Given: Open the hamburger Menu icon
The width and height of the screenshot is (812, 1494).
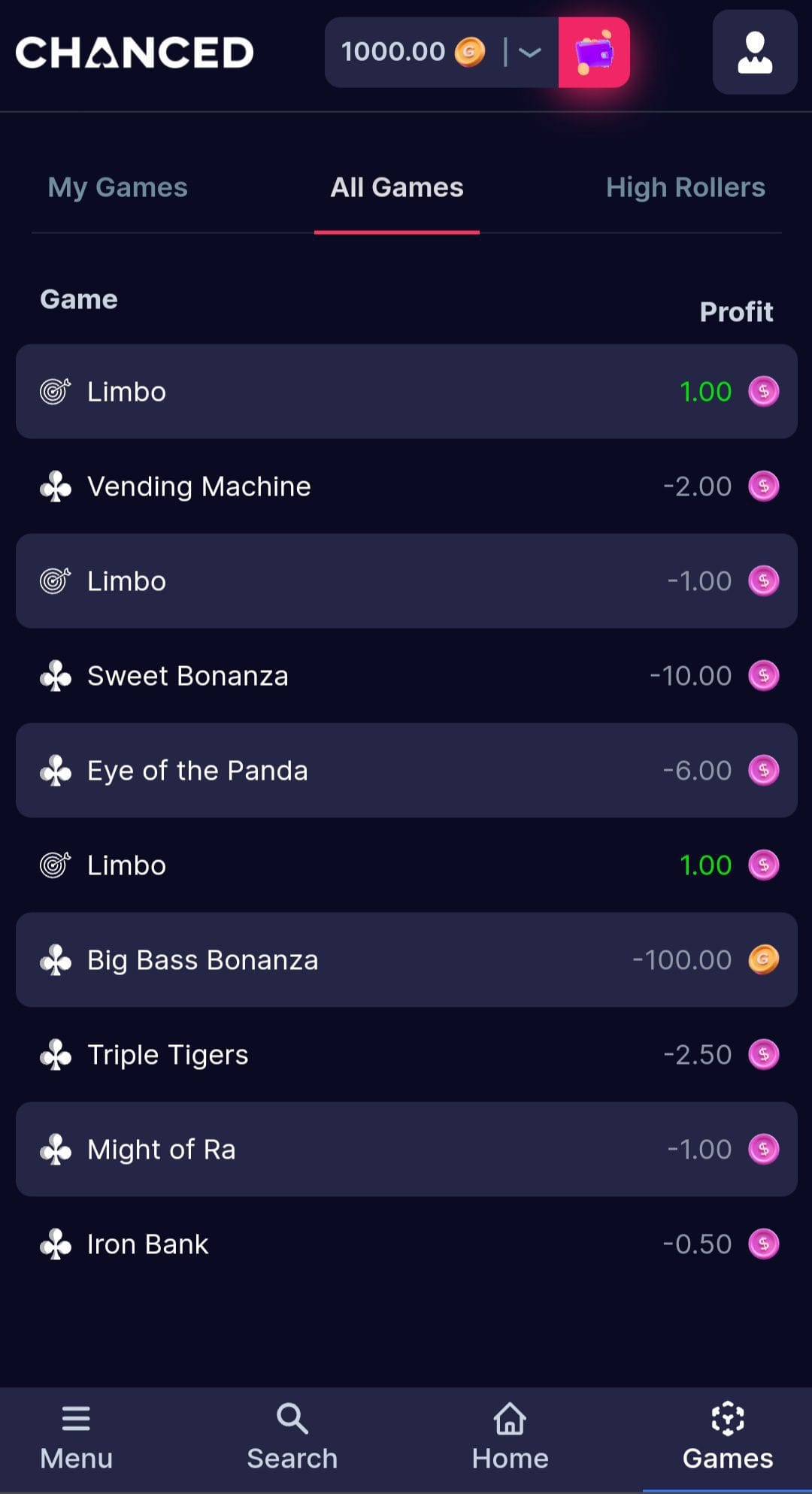Looking at the screenshot, I should click(x=76, y=1419).
